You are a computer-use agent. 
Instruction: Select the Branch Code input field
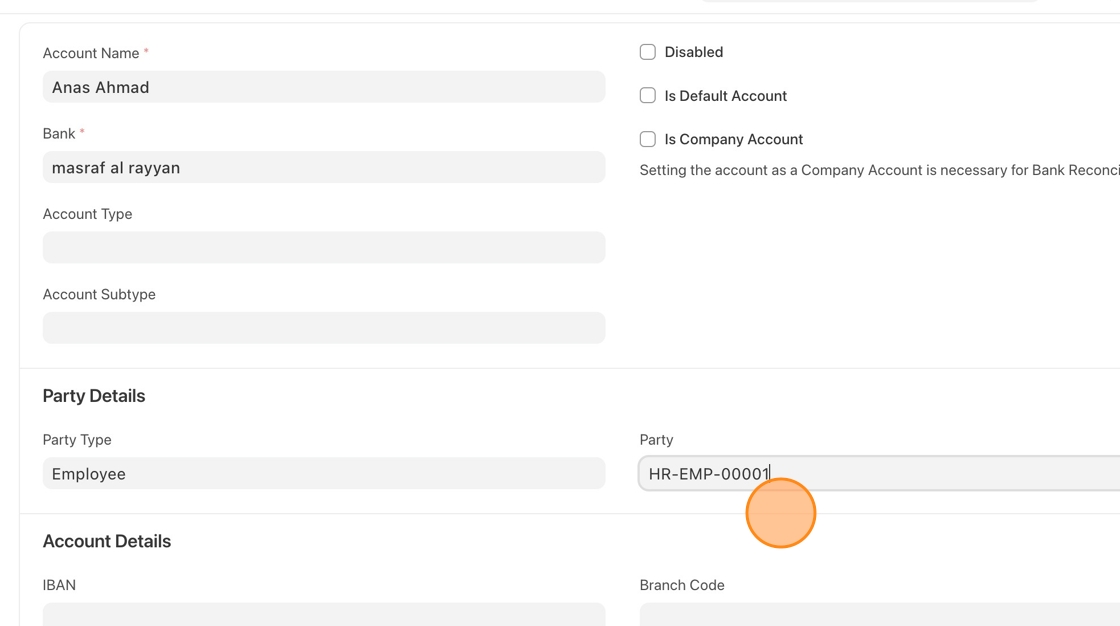coord(880,613)
